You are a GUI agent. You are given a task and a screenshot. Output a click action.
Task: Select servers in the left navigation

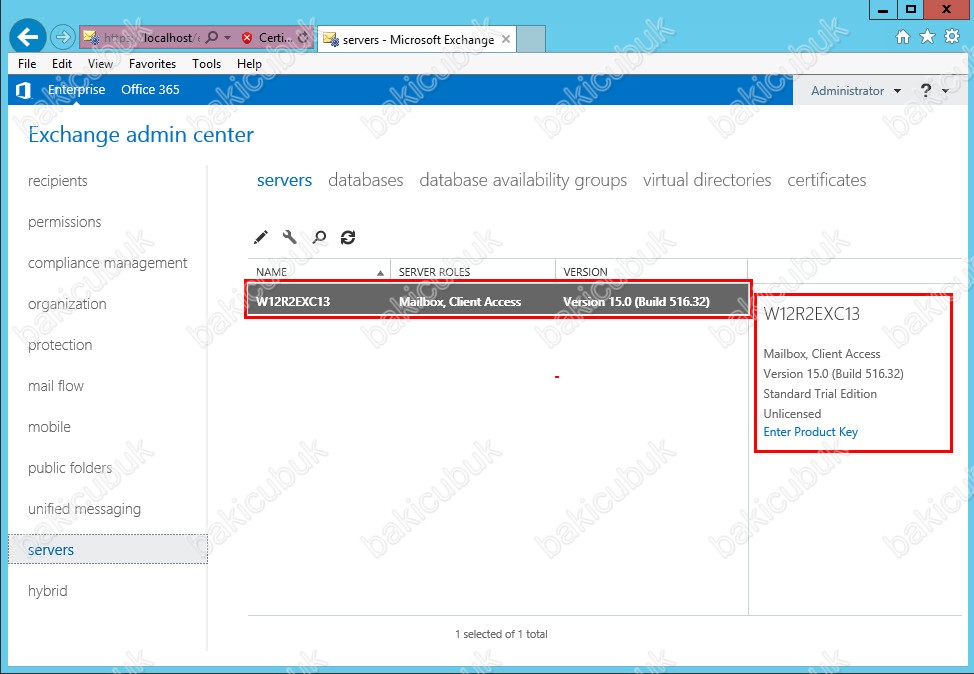pos(107,549)
